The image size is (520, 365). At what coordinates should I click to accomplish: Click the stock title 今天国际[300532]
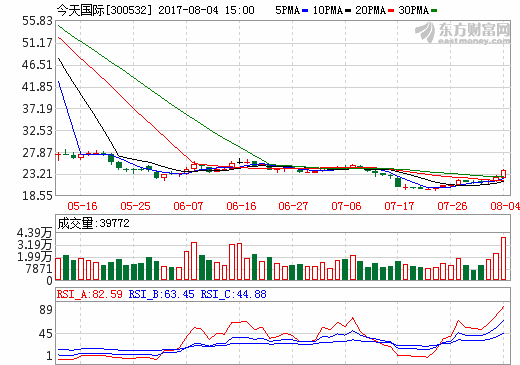pyautogui.click(x=104, y=10)
